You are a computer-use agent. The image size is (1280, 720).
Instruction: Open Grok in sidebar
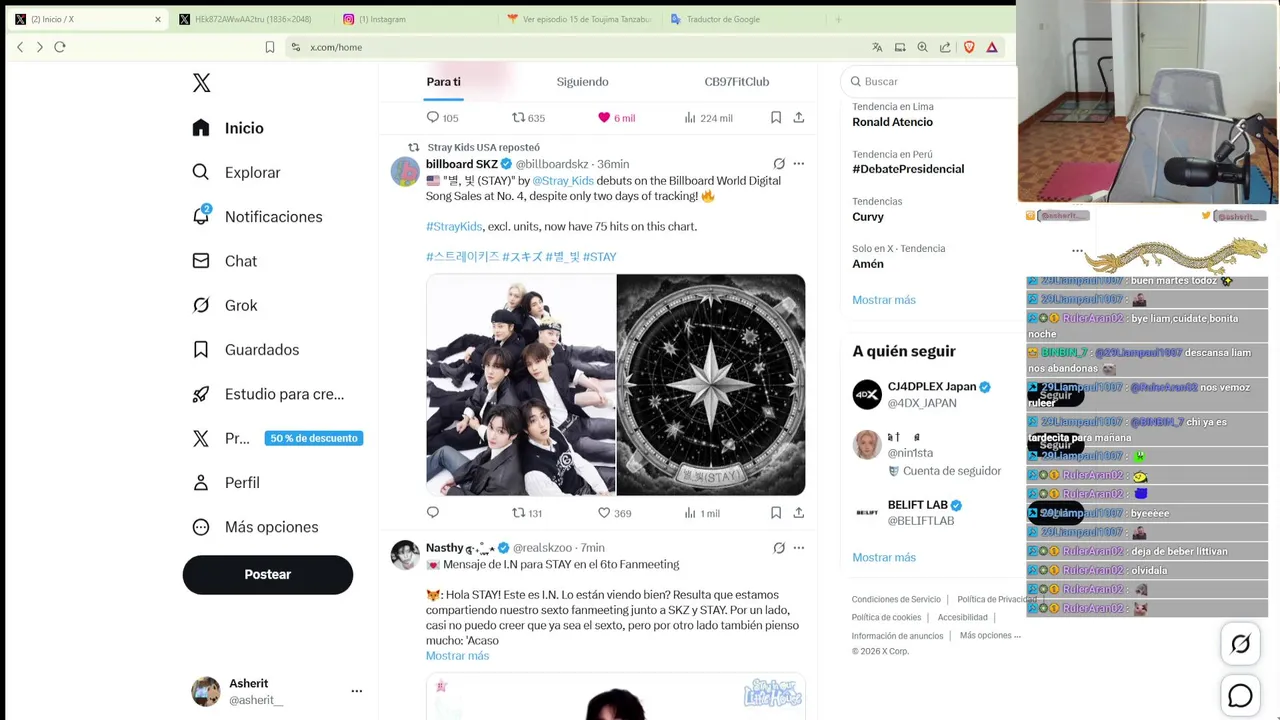click(x=225, y=305)
